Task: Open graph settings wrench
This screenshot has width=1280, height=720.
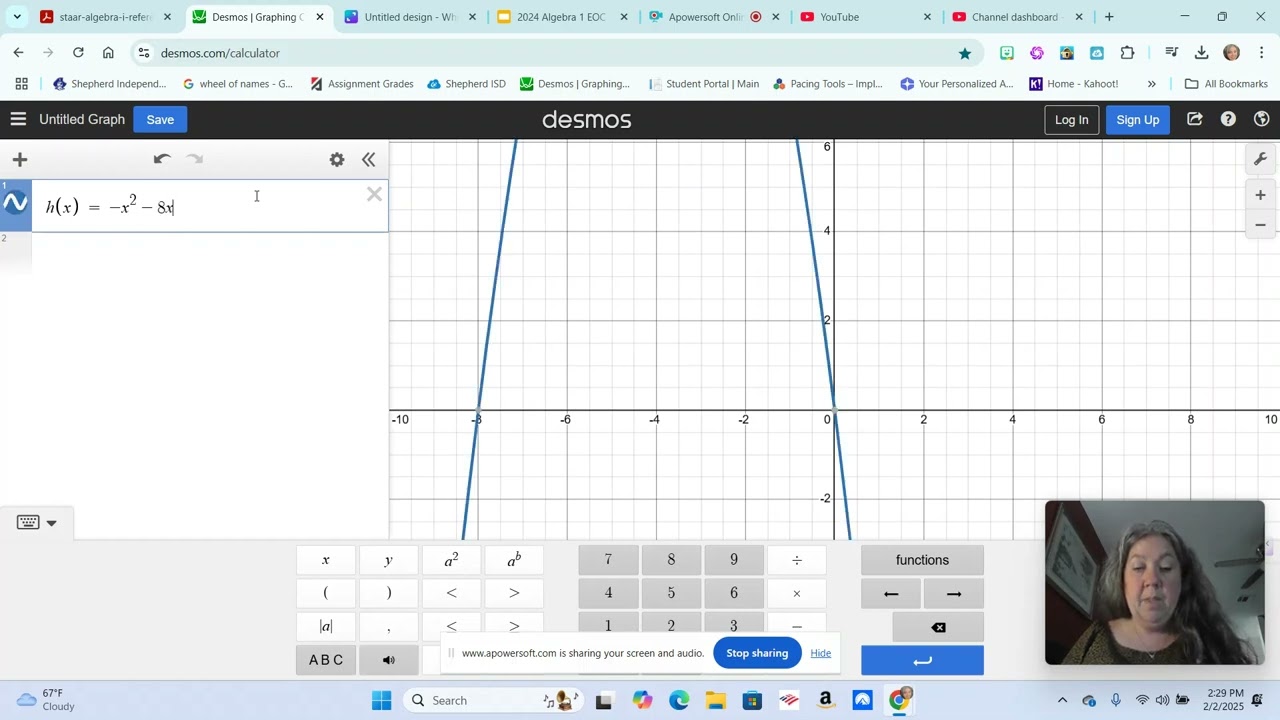Action: pyautogui.click(x=1260, y=159)
